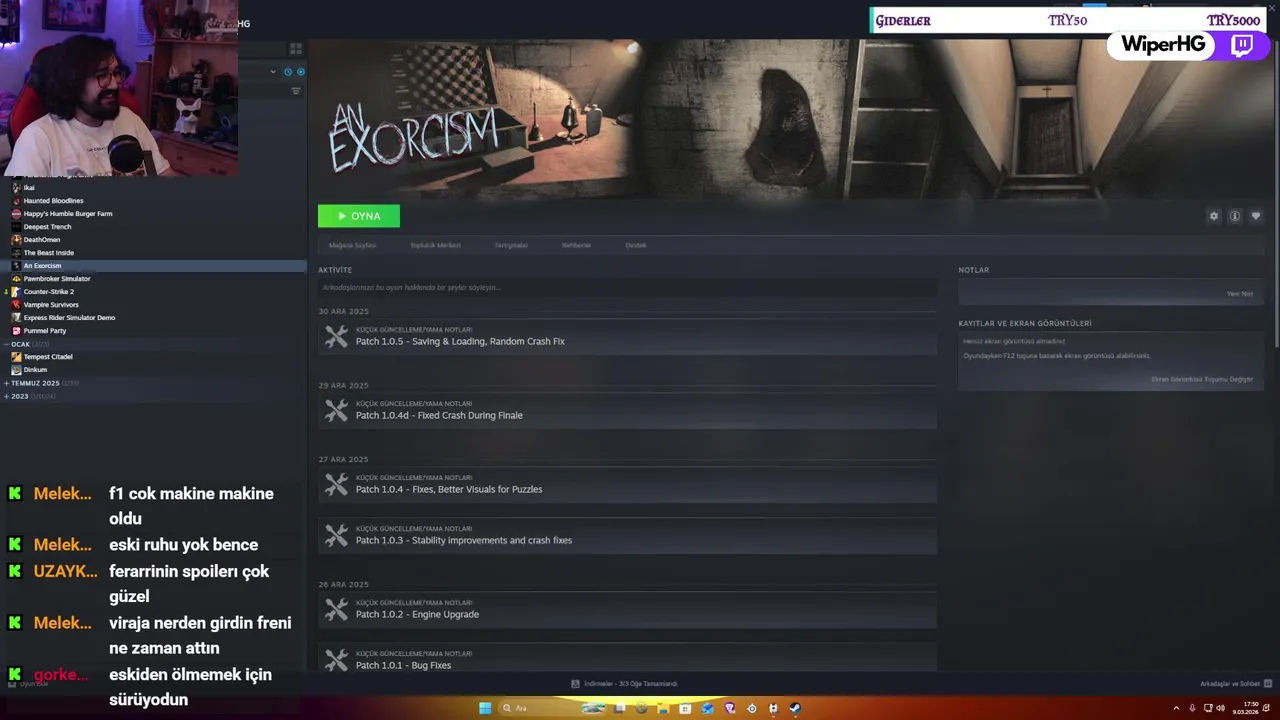Click the green OYNA play button

point(359,216)
